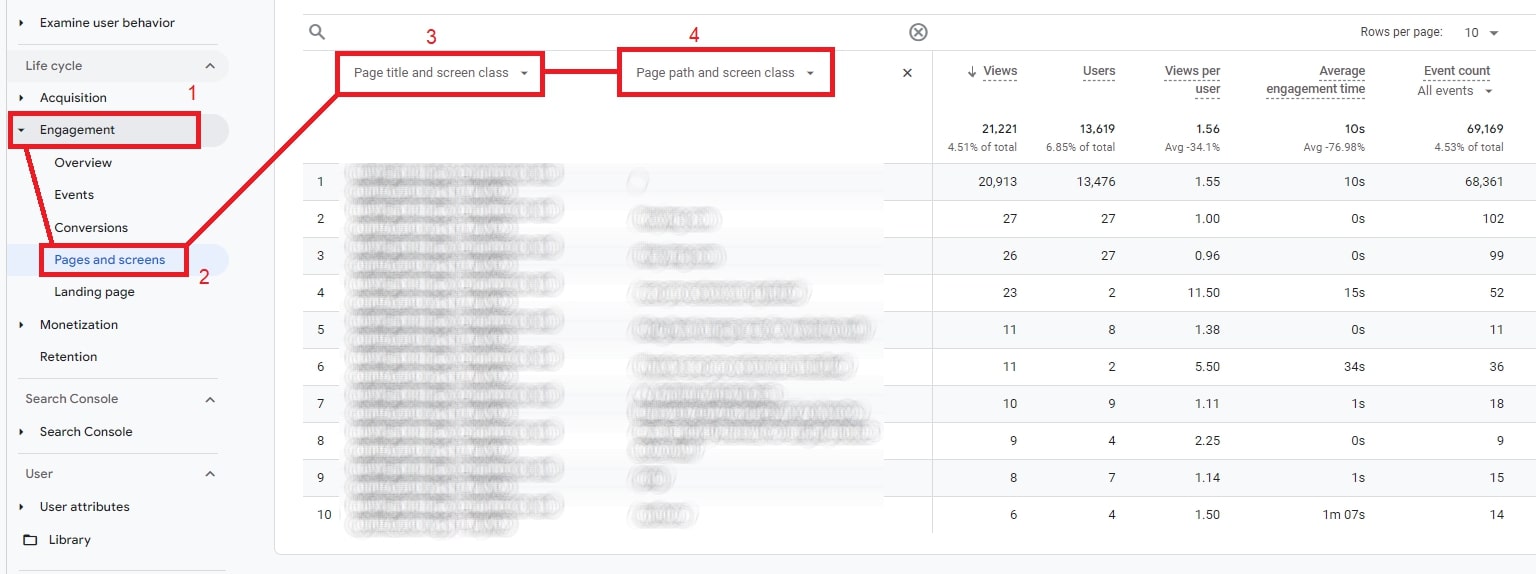Click engagement time 15s in row 4
The width and height of the screenshot is (1536, 574).
(1354, 293)
